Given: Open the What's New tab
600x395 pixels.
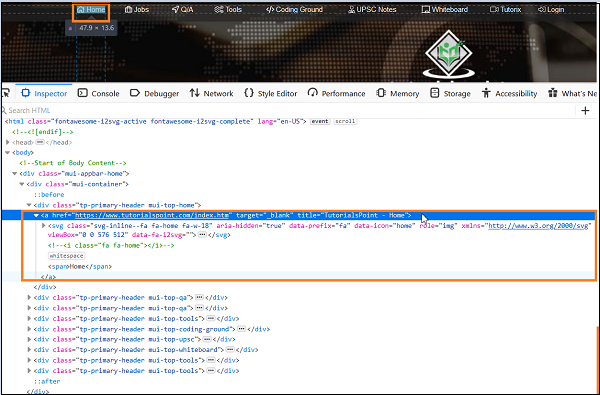Looking at the screenshot, I should 572,93.
